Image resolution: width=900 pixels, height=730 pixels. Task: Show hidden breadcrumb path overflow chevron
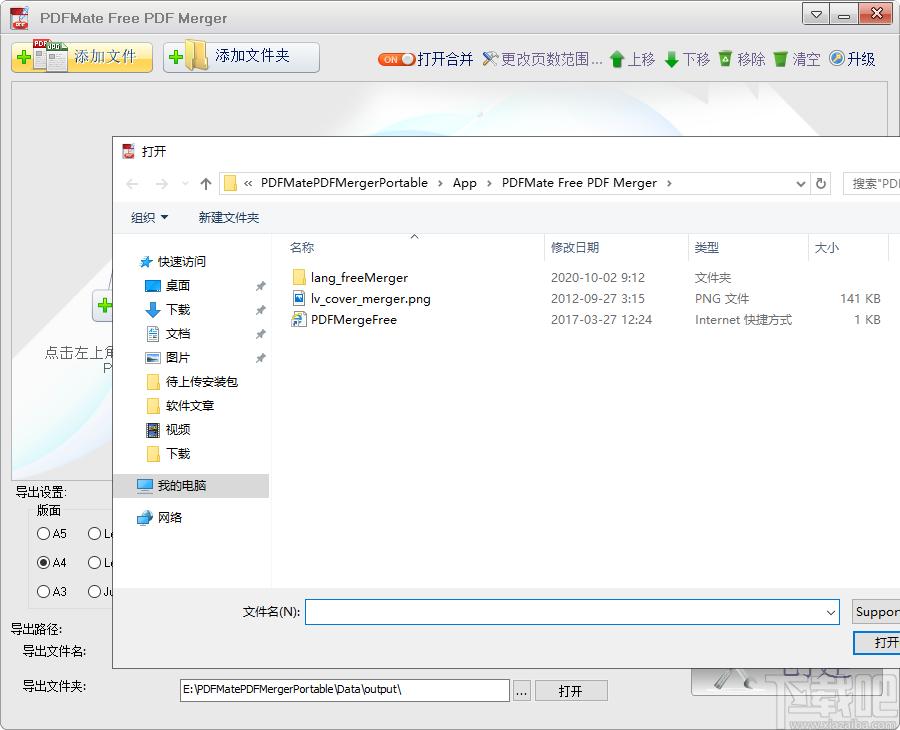coord(248,183)
